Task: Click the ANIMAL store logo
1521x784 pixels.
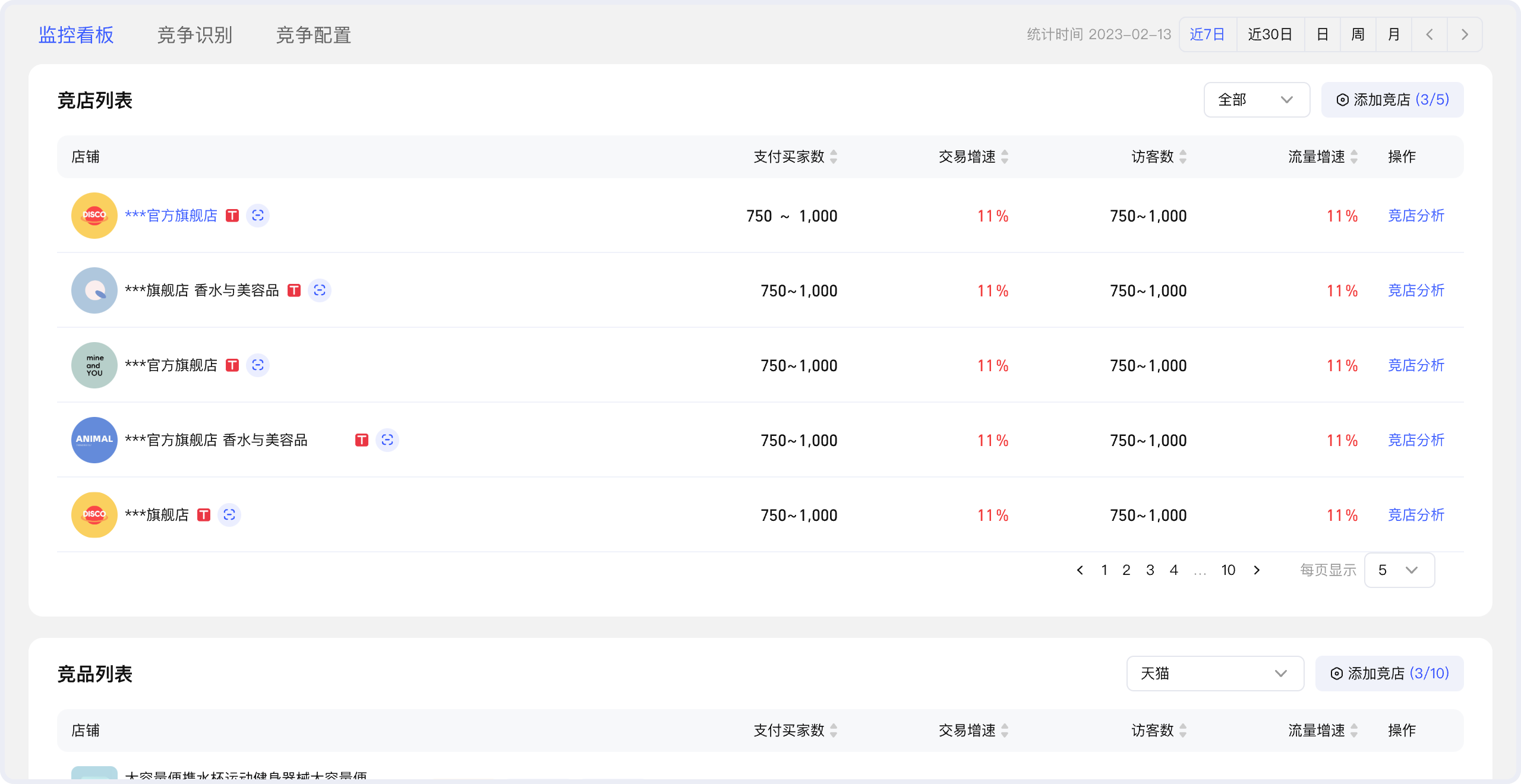Action: (94, 440)
